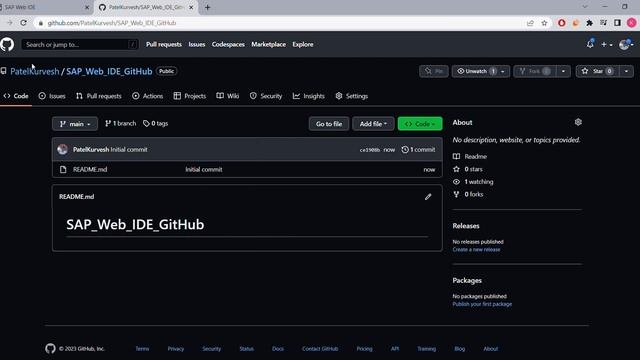Open the green Code dropdown button
The height and width of the screenshot is (360, 640).
click(420, 124)
